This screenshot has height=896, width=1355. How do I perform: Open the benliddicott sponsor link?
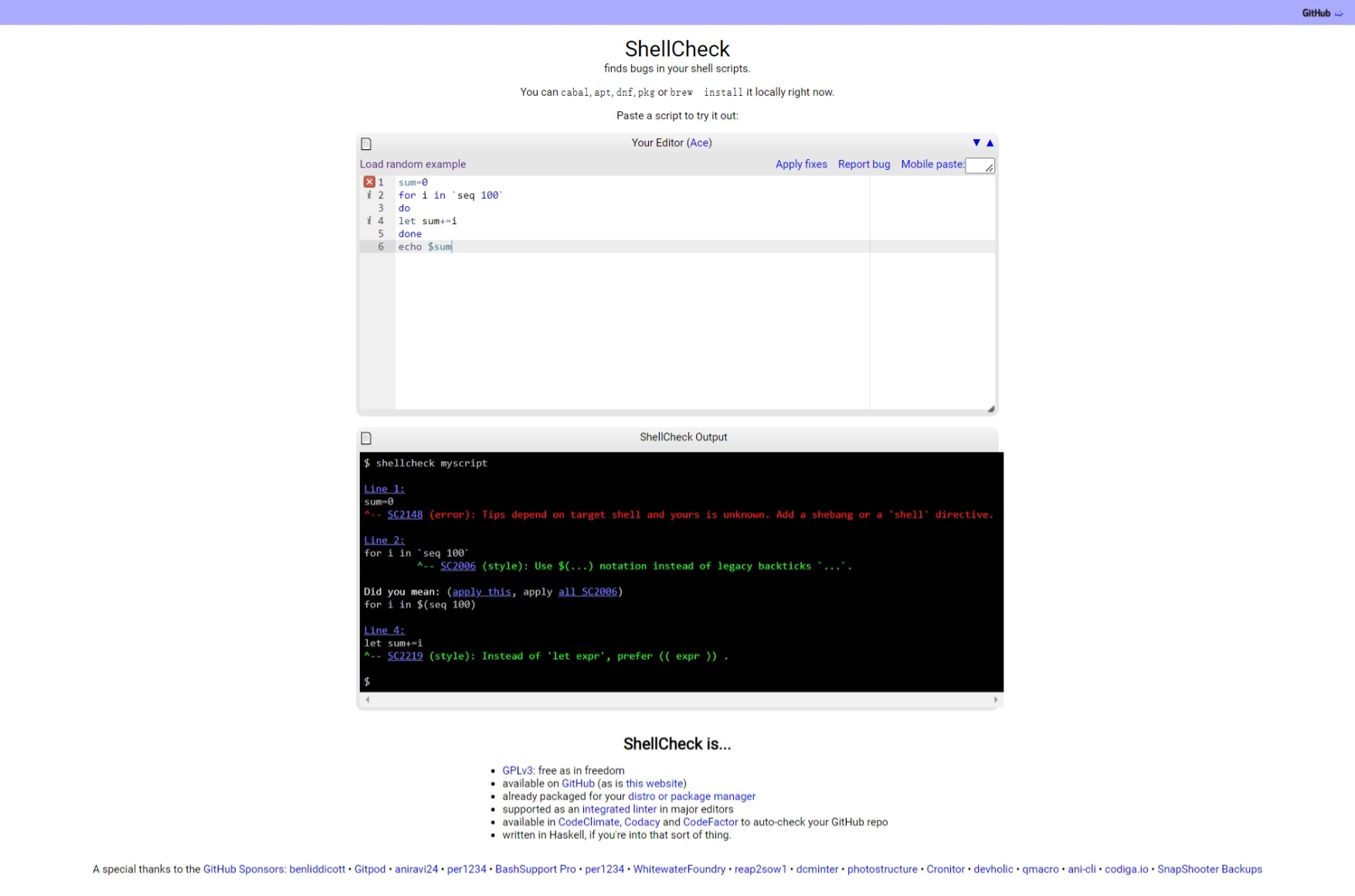point(318,870)
